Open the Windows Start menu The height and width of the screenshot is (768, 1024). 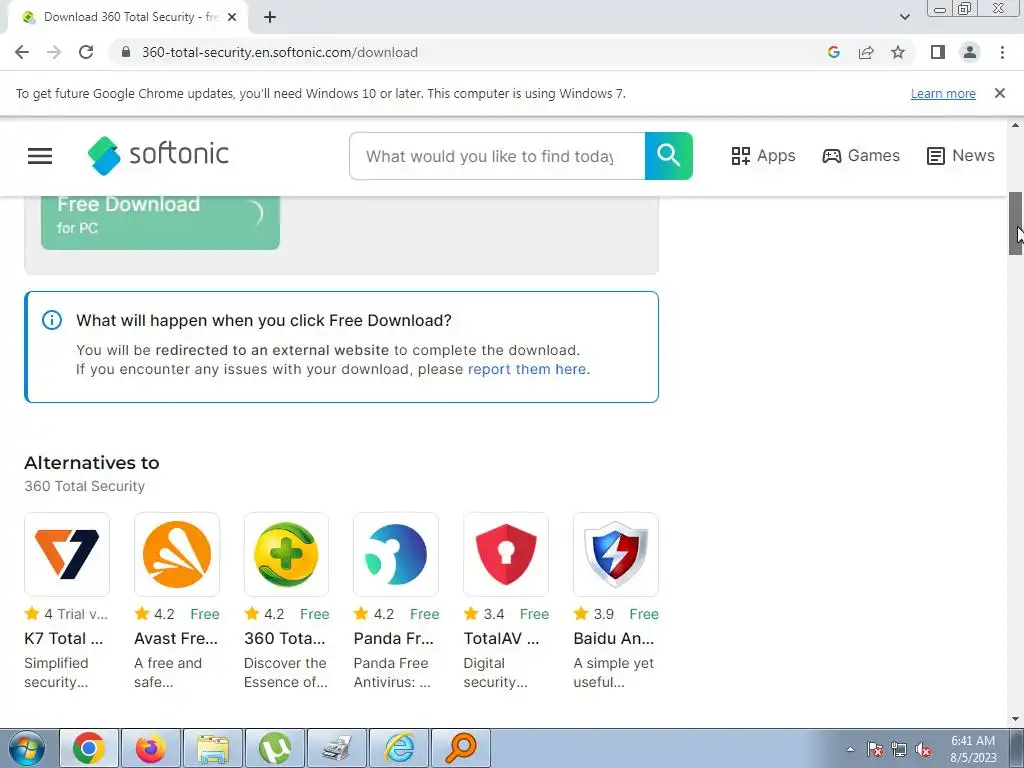(26, 748)
